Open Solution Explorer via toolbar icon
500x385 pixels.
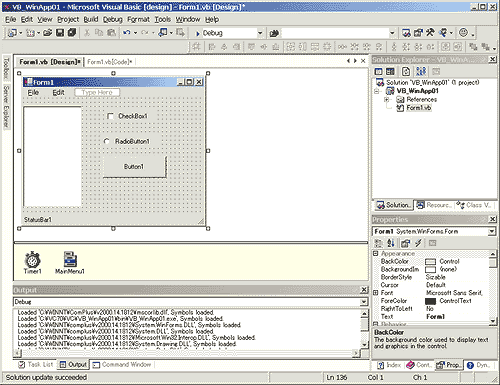tap(406, 33)
